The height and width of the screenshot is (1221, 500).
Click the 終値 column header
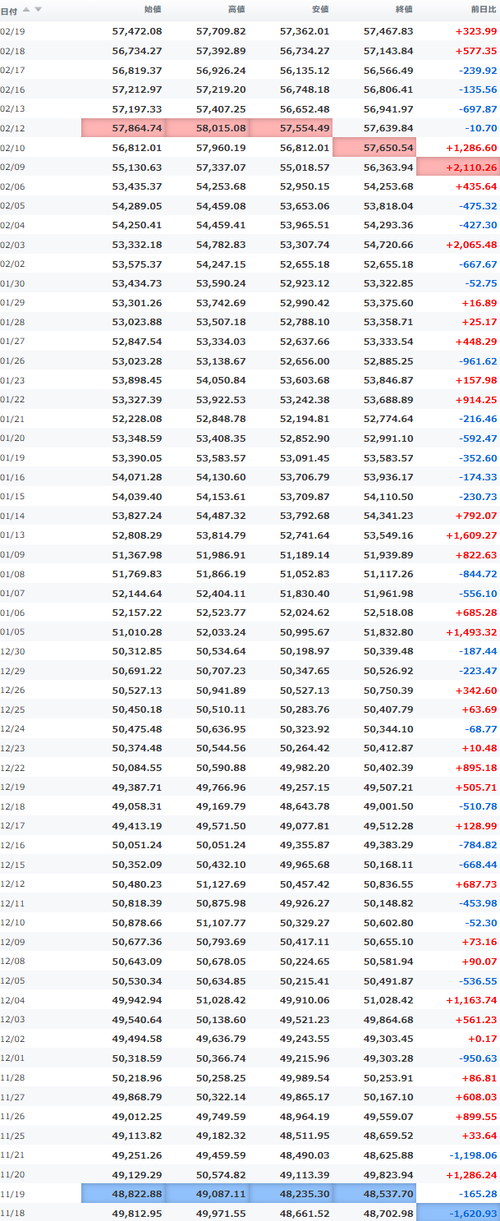pos(404,9)
